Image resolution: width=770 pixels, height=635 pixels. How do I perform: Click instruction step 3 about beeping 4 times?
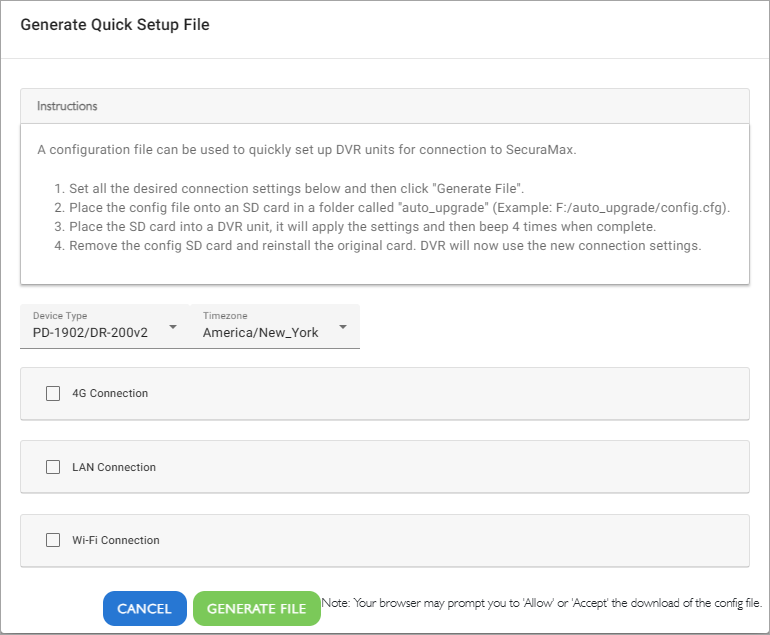(355, 227)
